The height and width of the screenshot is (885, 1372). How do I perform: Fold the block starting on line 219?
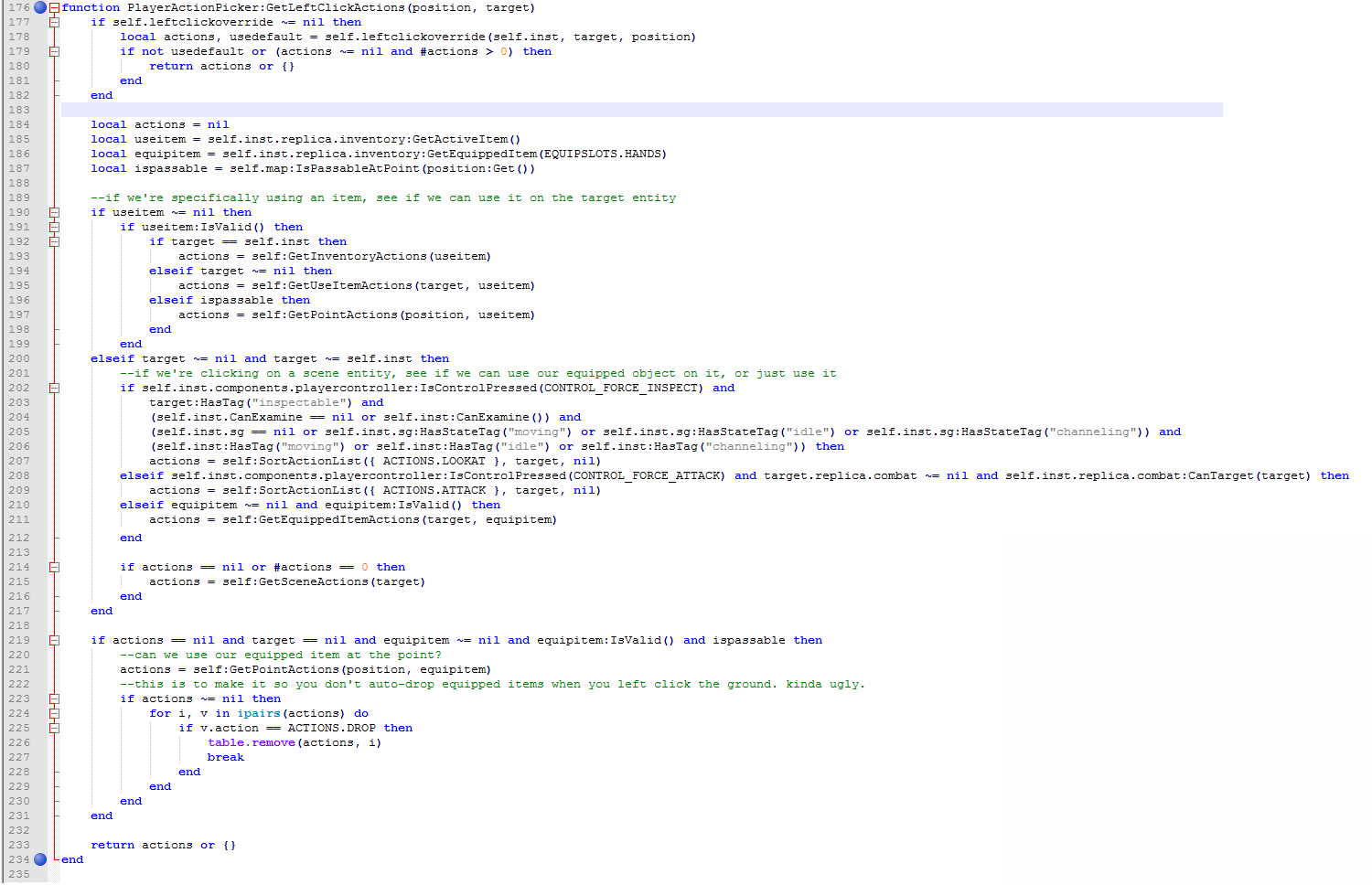(x=54, y=640)
